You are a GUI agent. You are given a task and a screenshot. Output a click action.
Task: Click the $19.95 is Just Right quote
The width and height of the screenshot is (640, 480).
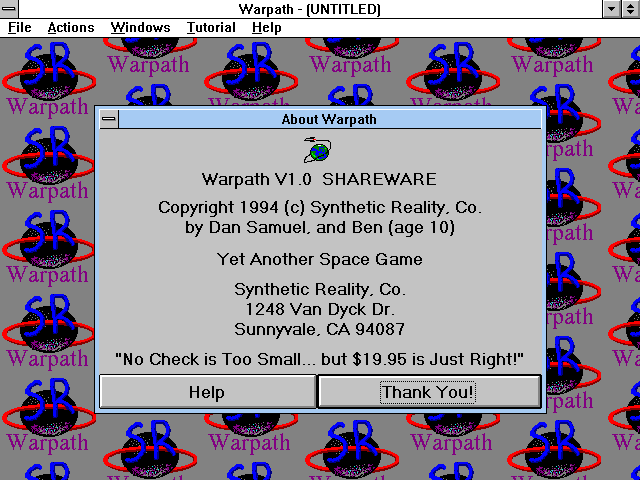point(319,359)
